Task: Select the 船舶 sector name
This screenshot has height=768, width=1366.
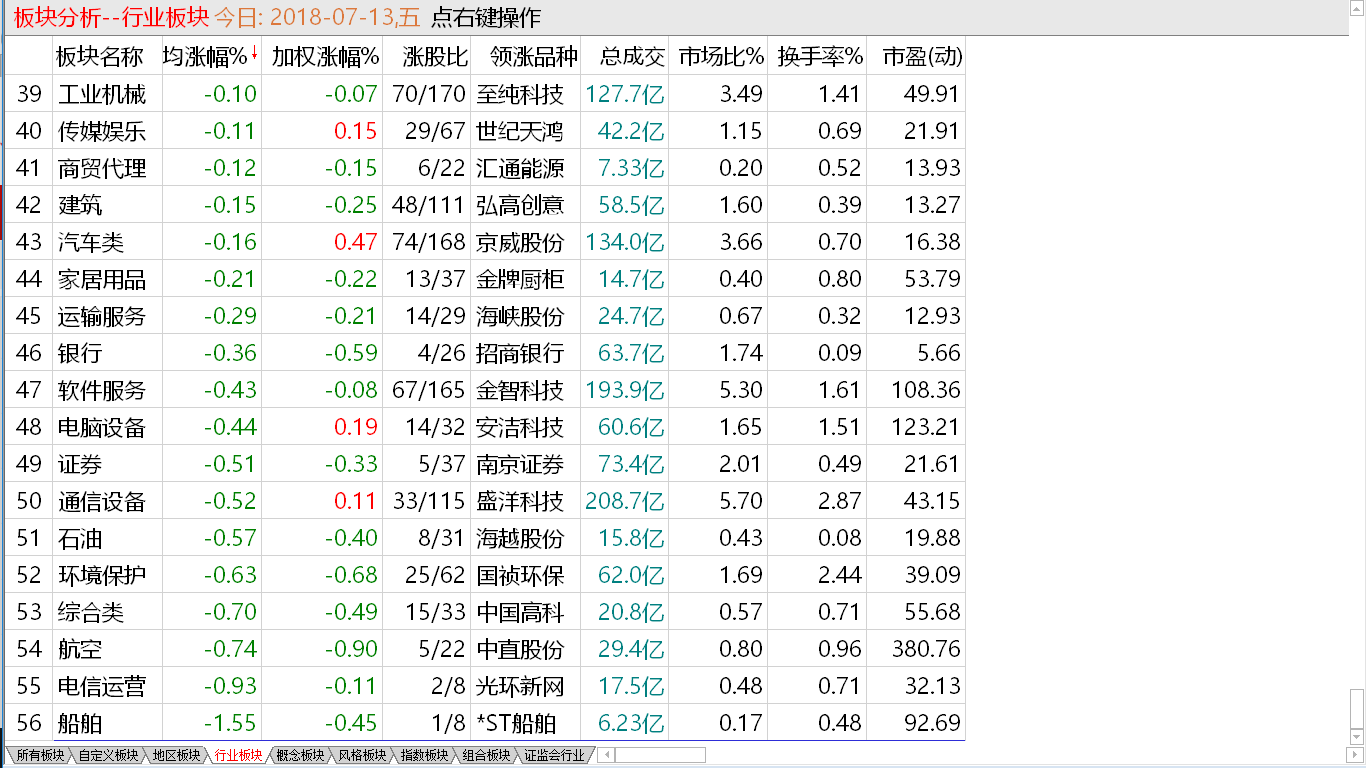Action: [80, 723]
